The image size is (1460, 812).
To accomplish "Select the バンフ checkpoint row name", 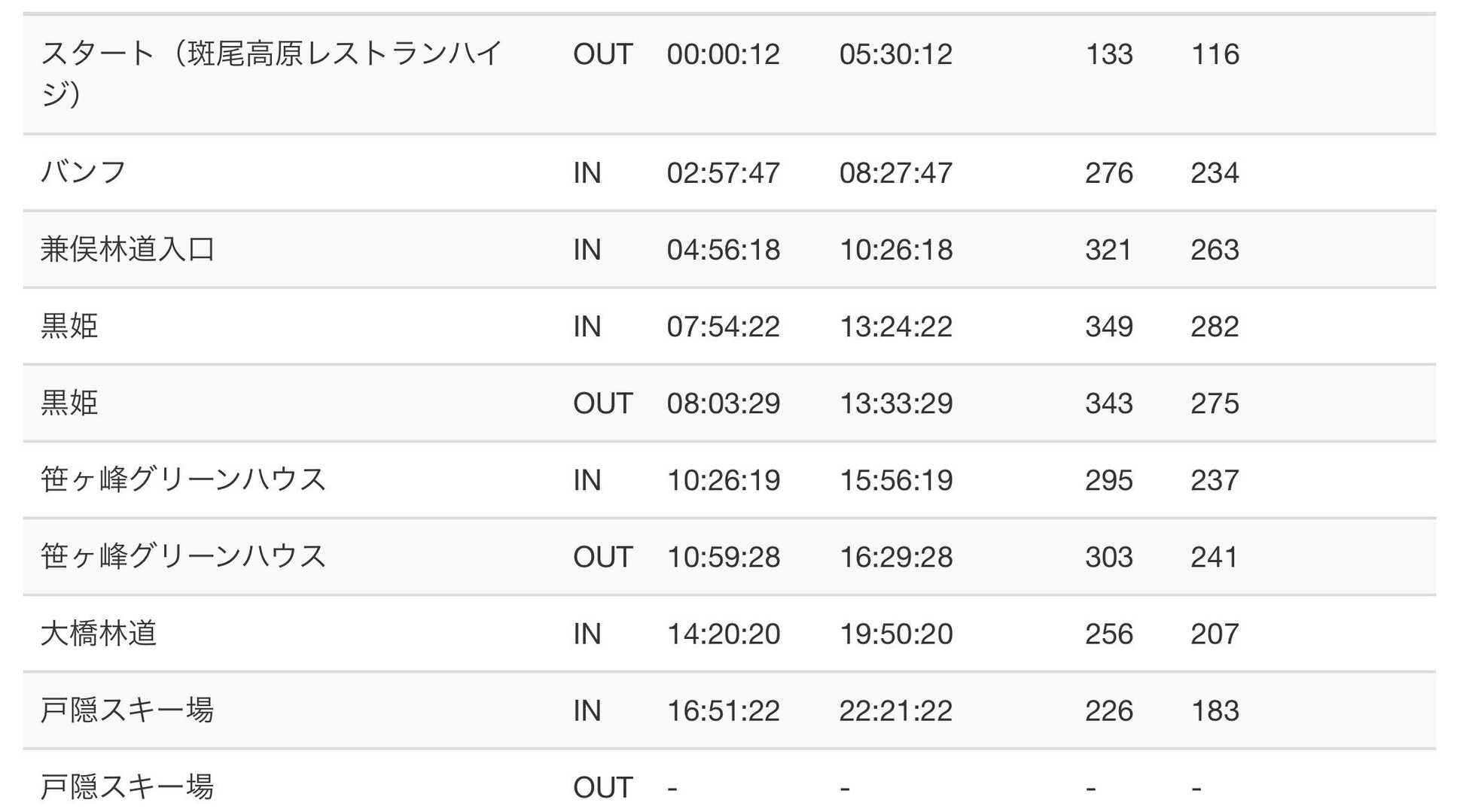I will point(83,173).
